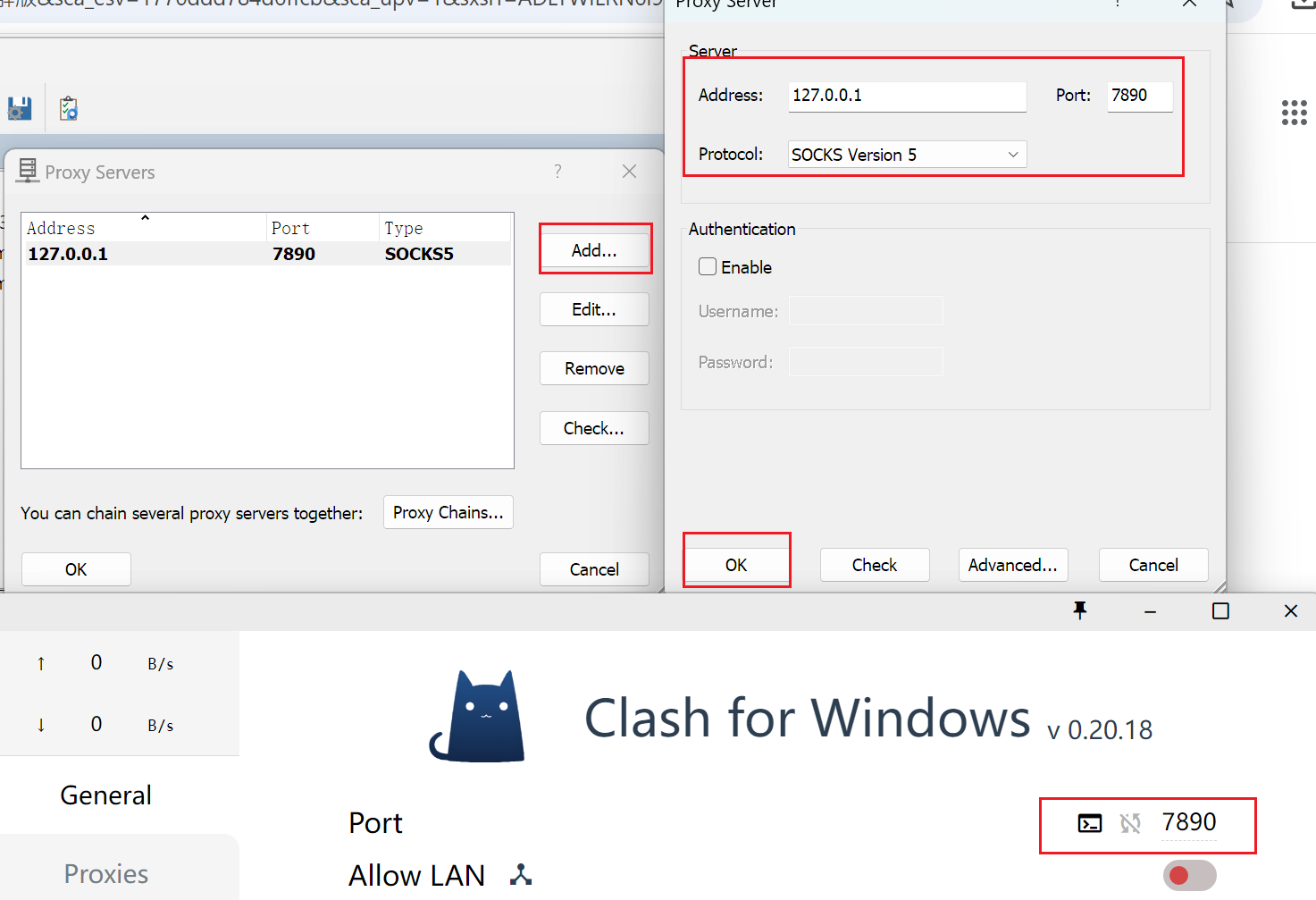This screenshot has width=1316, height=900.
Task: Click the Clash port value 7890
Action: click(x=1189, y=822)
